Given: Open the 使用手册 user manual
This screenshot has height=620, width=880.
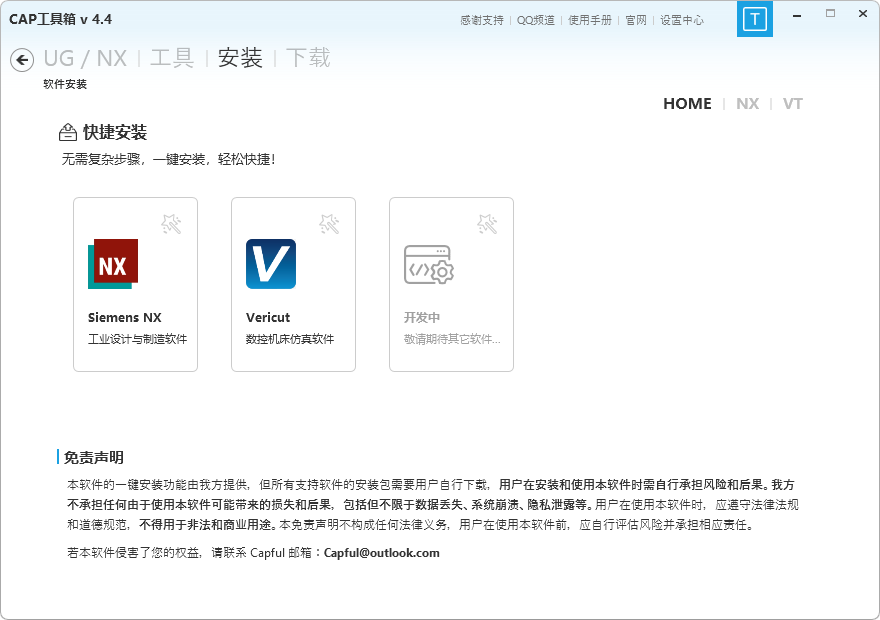Looking at the screenshot, I should (590, 19).
